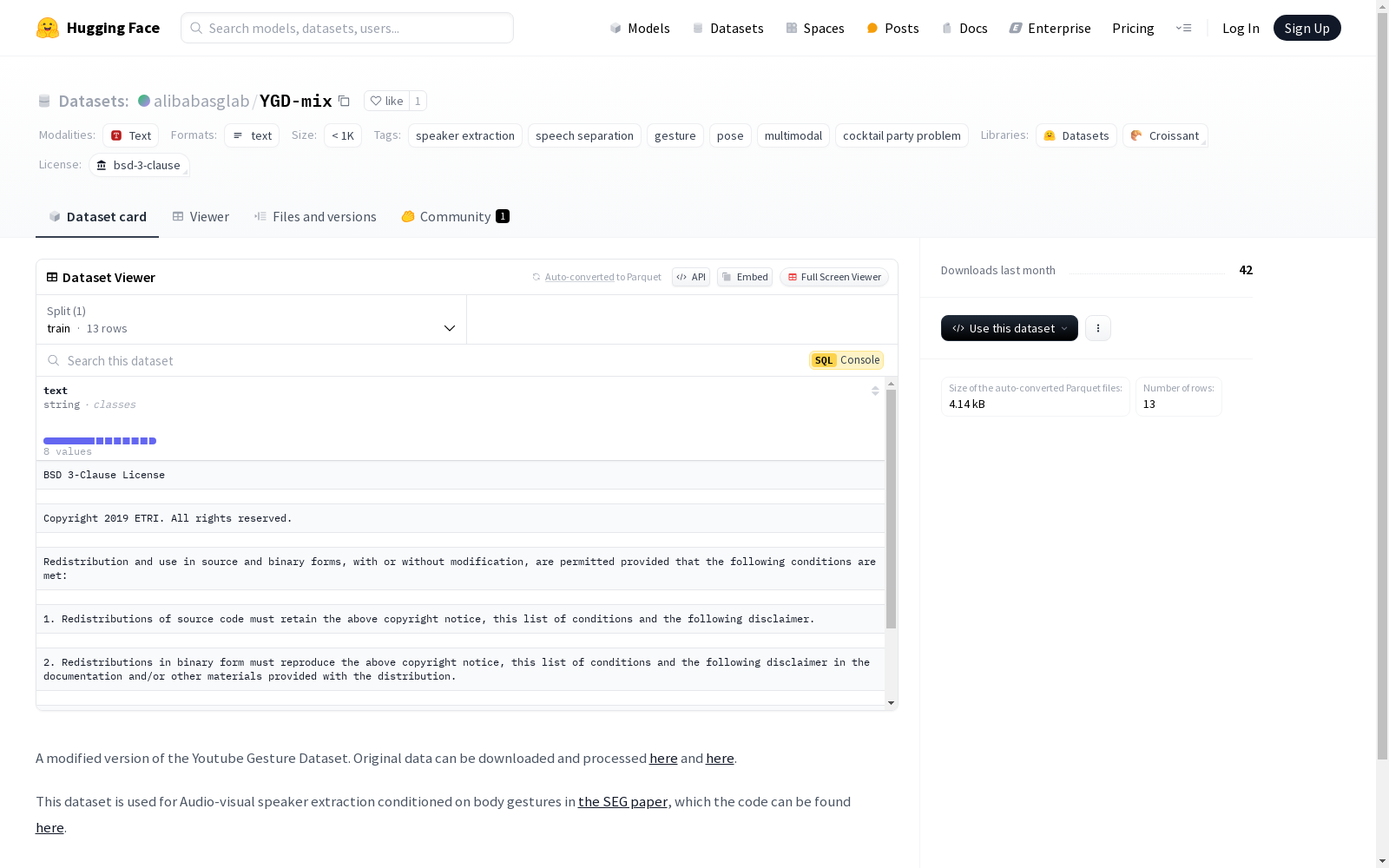1389x868 pixels.
Task: Open the cocktail party problem tag
Action: (902, 135)
